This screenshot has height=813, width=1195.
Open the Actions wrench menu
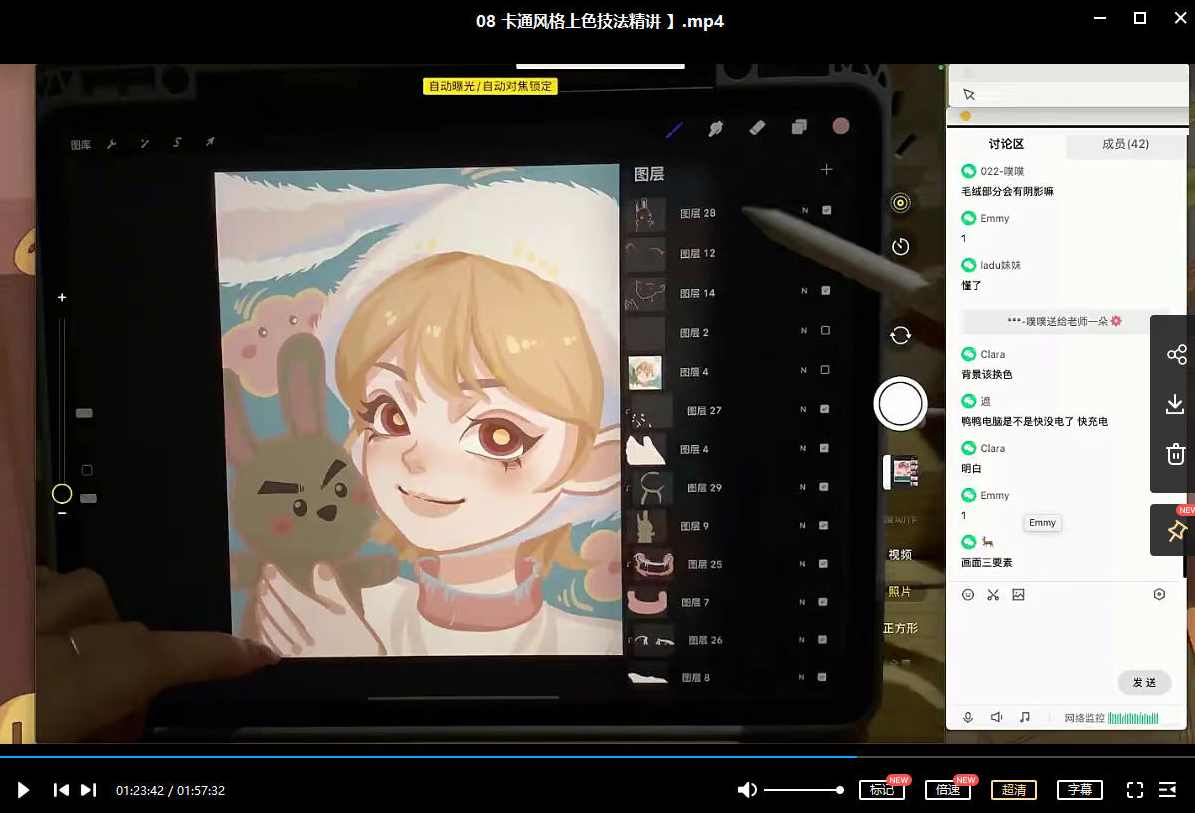tap(112, 144)
